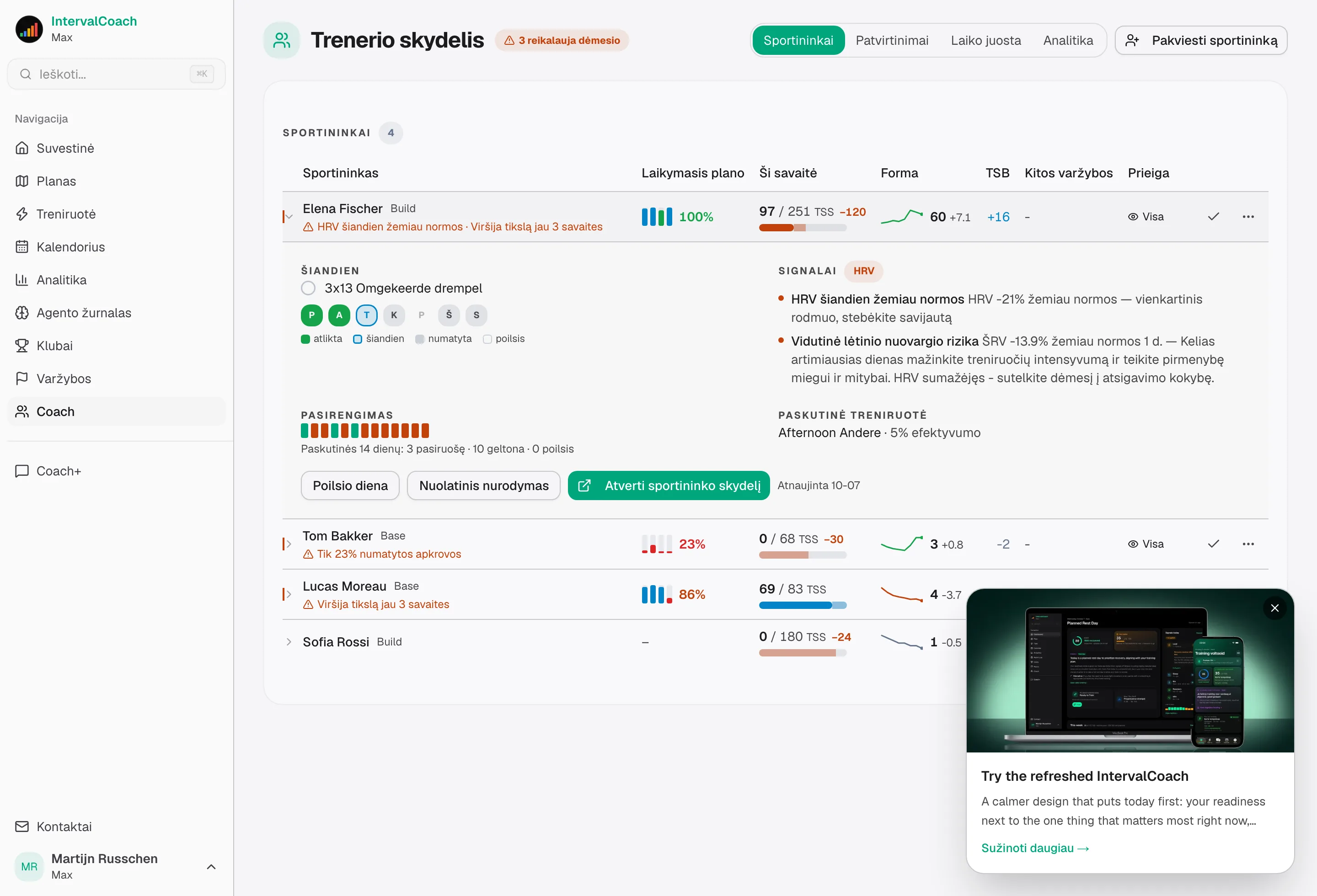Expand Tom Bakker row details
This screenshot has width=1317, height=896.
[289, 544]
